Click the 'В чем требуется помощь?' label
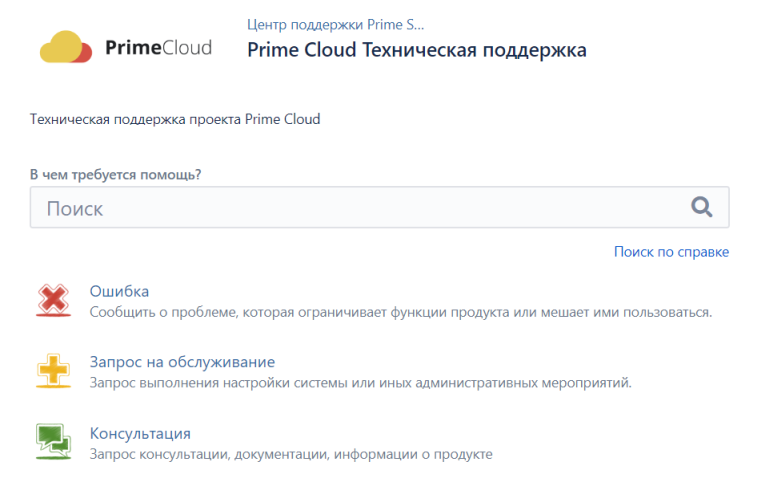778x490 pixels. (115, 175)
